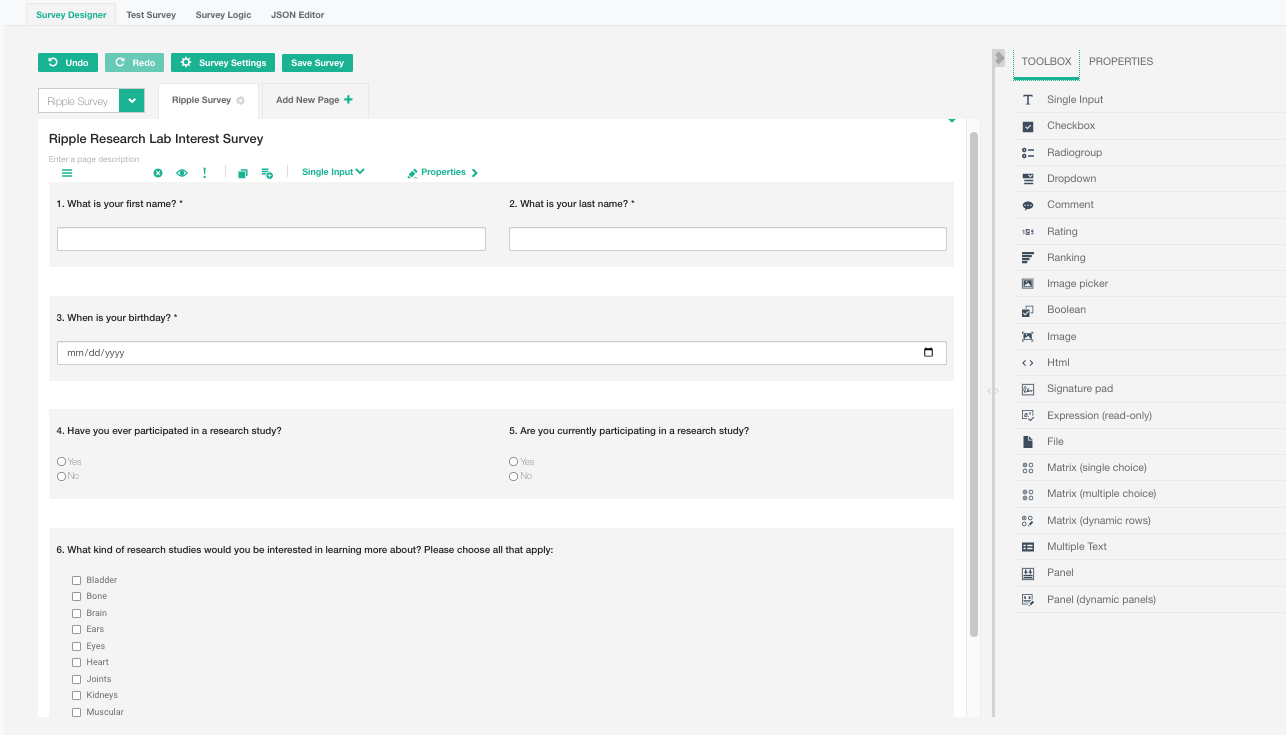
Task: Click the delete question icon in question toolbar
Action: coord(158,173)
